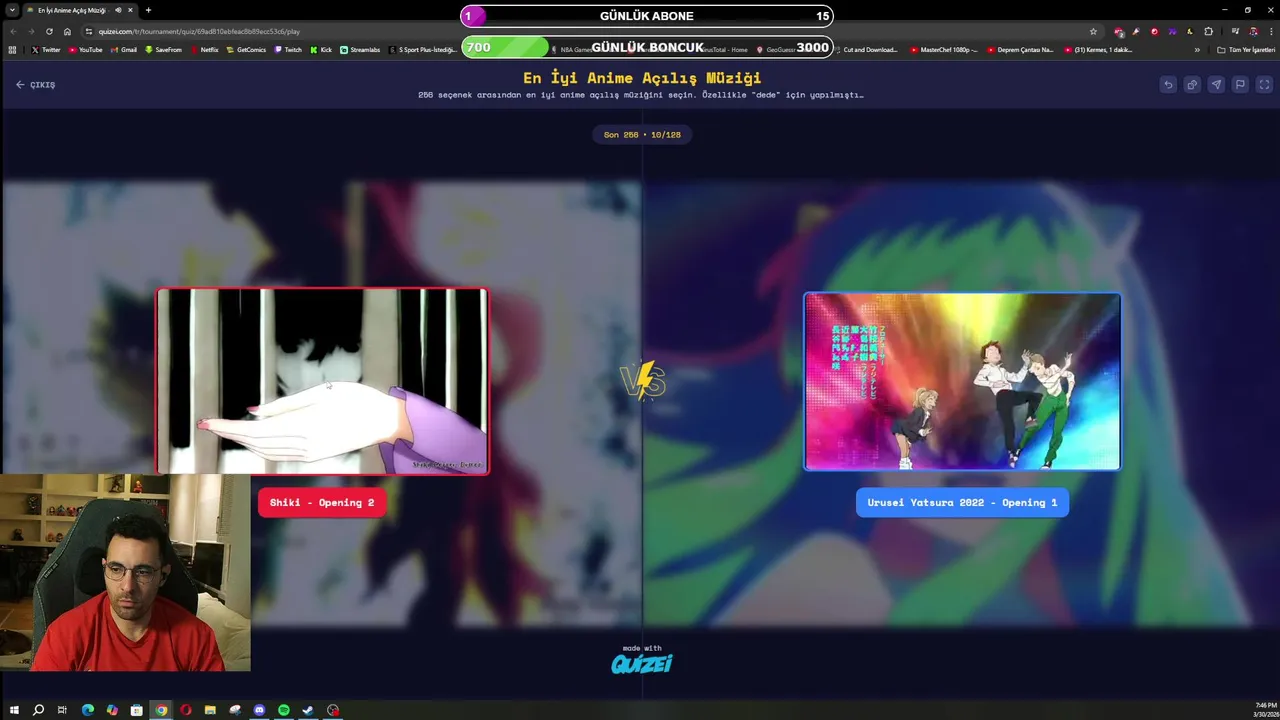Click the browser forward arrow
1280x720 pixels.
point(31,31)
